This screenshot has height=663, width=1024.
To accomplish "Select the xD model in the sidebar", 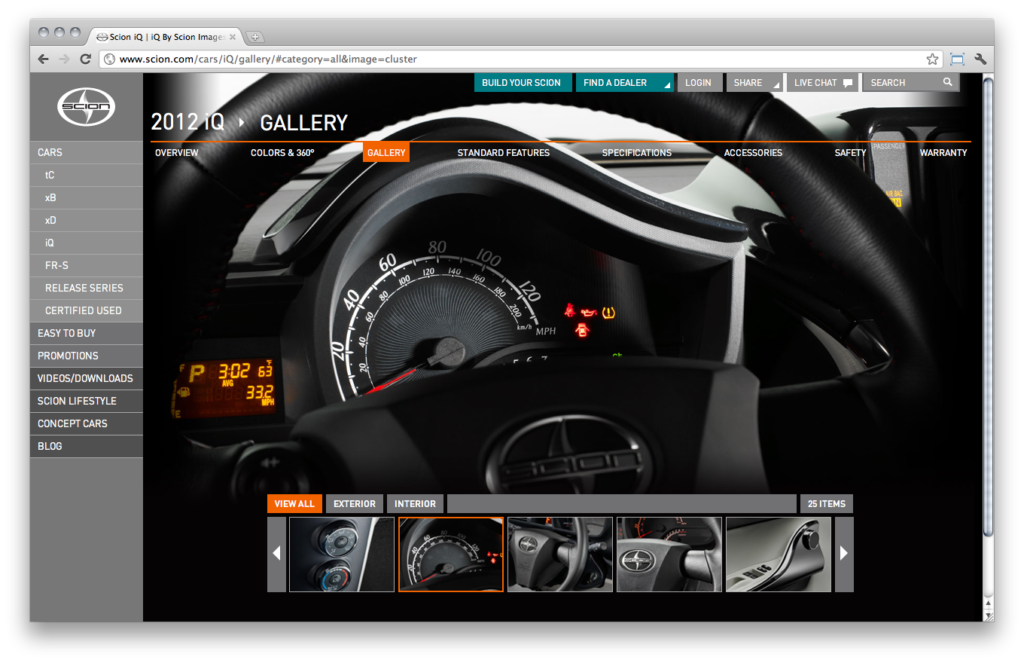I will pos(86,220).
